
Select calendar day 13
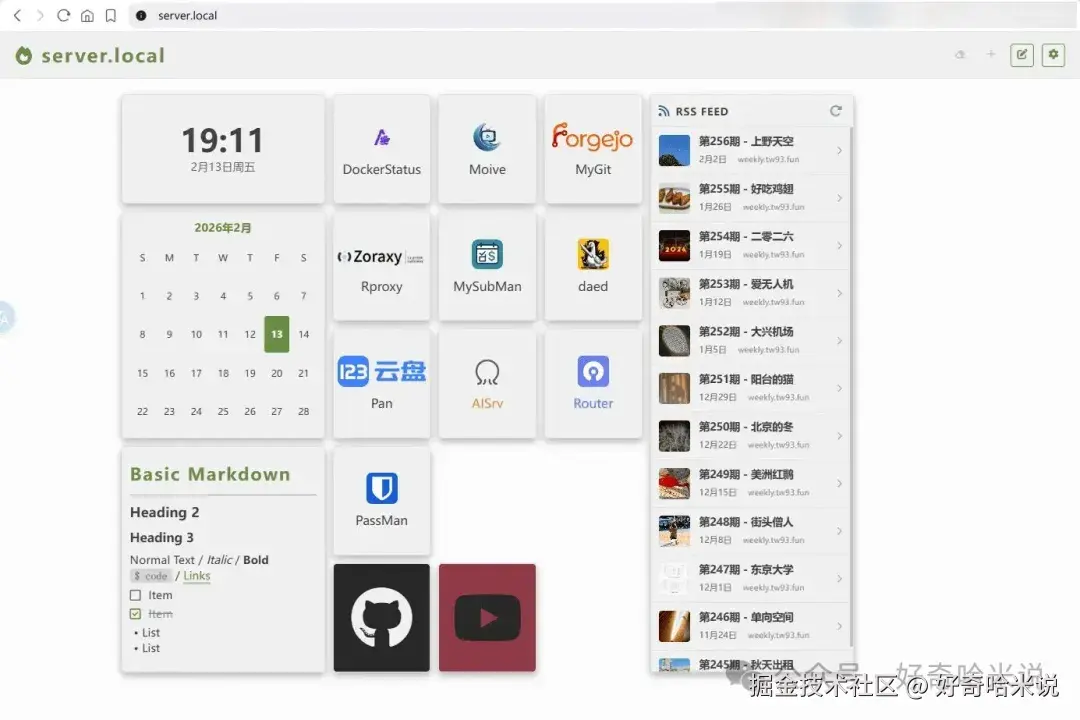pos(276,334)
